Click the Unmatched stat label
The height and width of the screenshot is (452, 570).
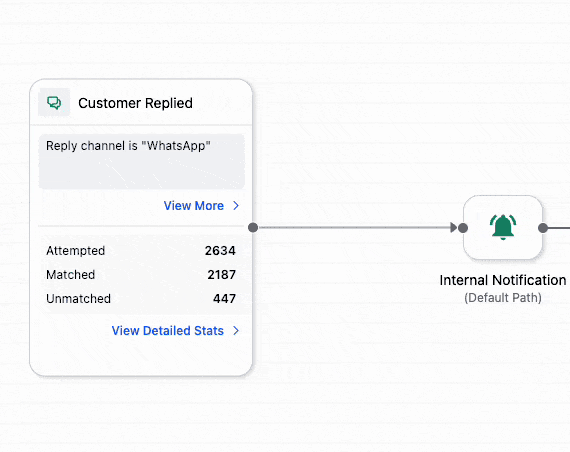(x=79, y=299)
